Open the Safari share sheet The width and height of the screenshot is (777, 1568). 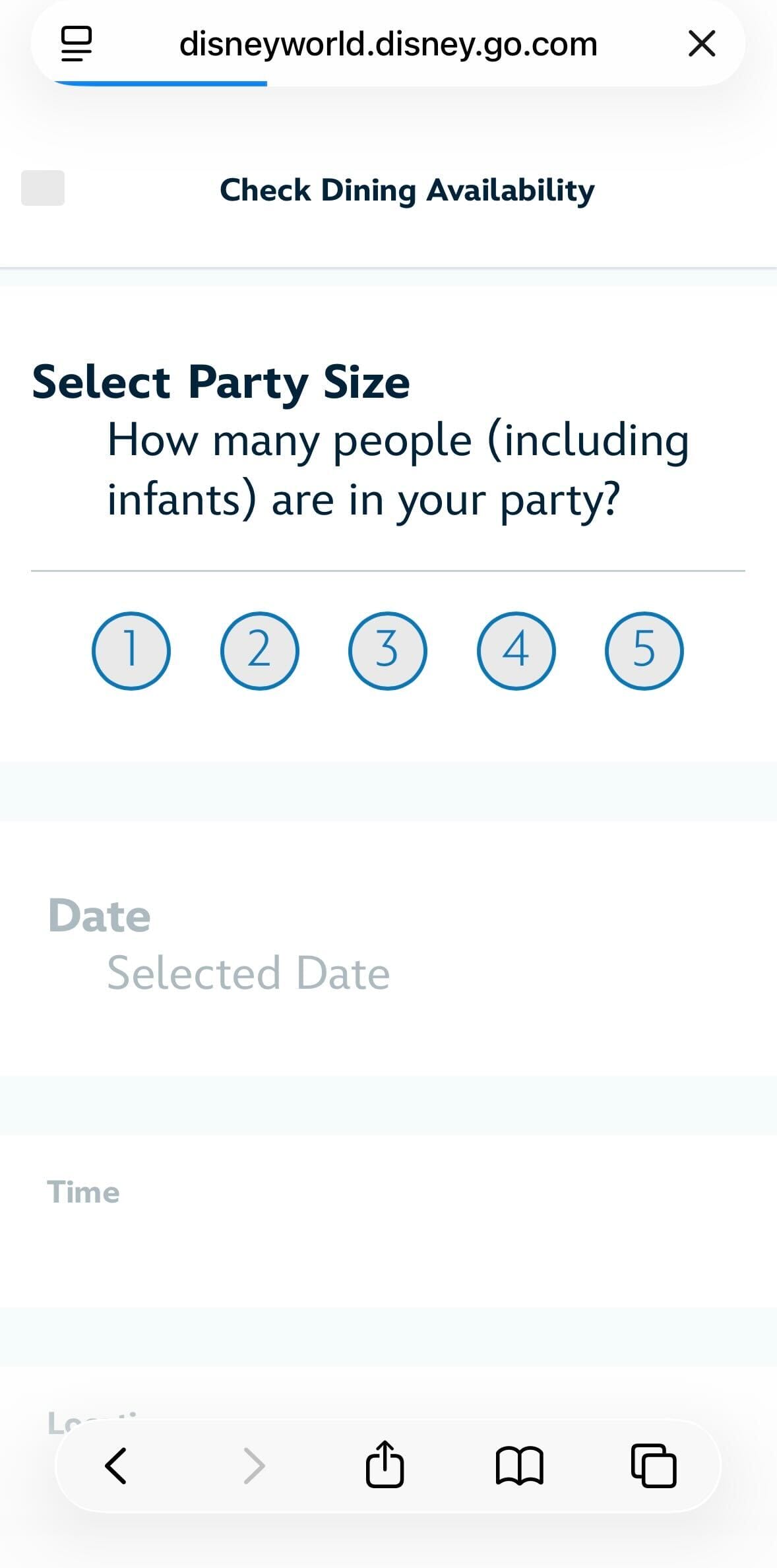click(x=385, y=1465)
